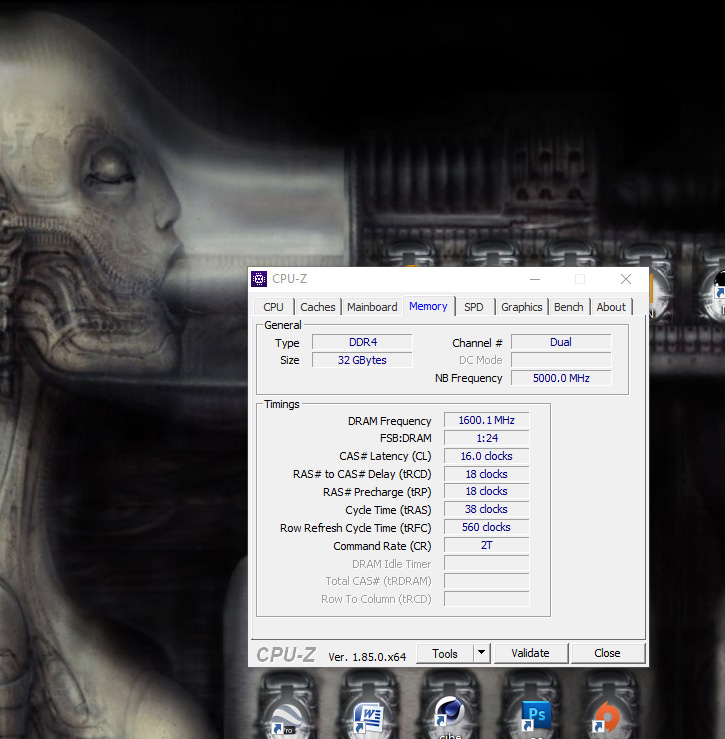The image size is (725, 739).
Task: Close CPU-Z with the title bar X
Action: 626,279
